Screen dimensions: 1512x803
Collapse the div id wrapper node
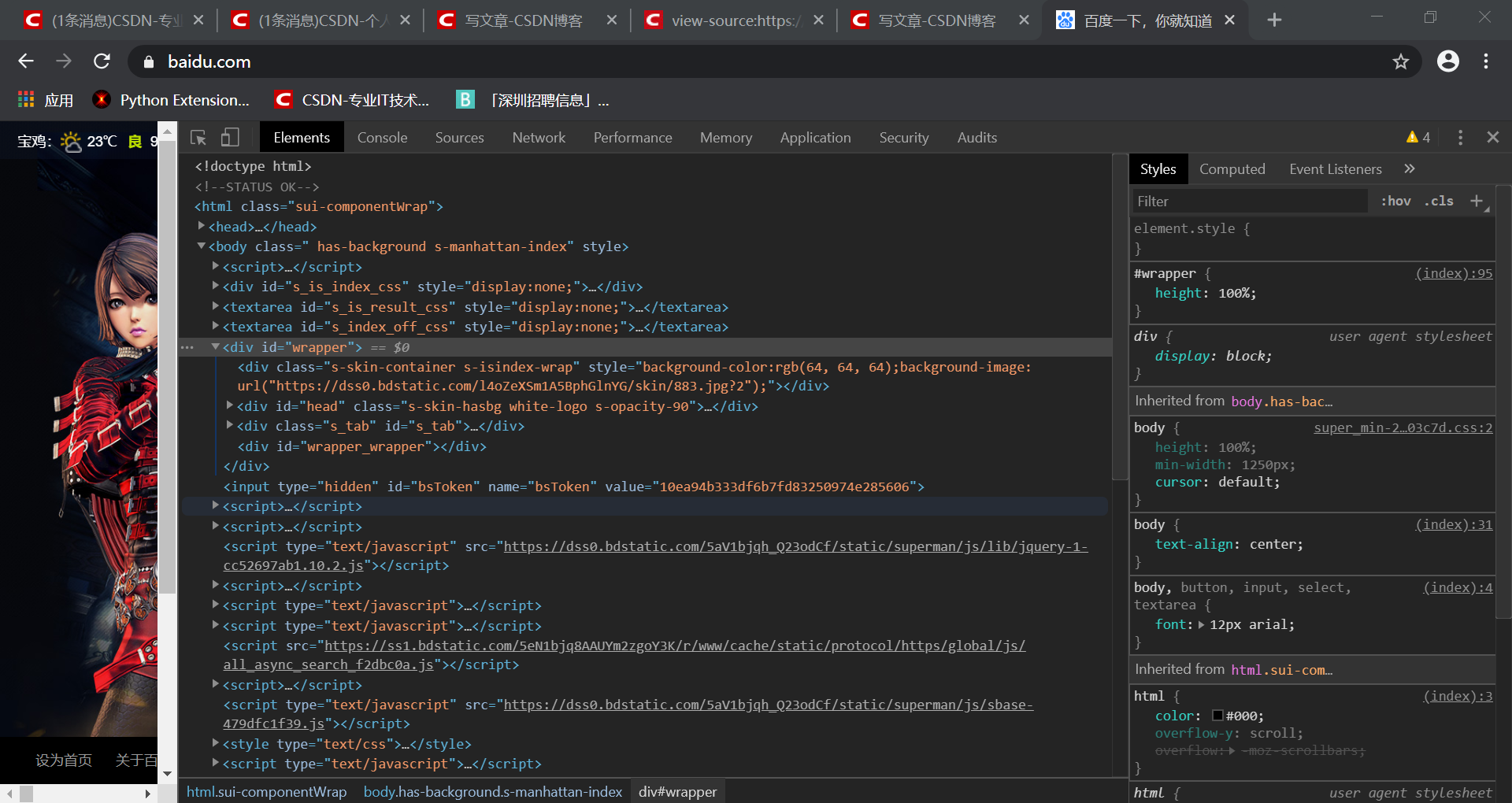tap(216, 346)
